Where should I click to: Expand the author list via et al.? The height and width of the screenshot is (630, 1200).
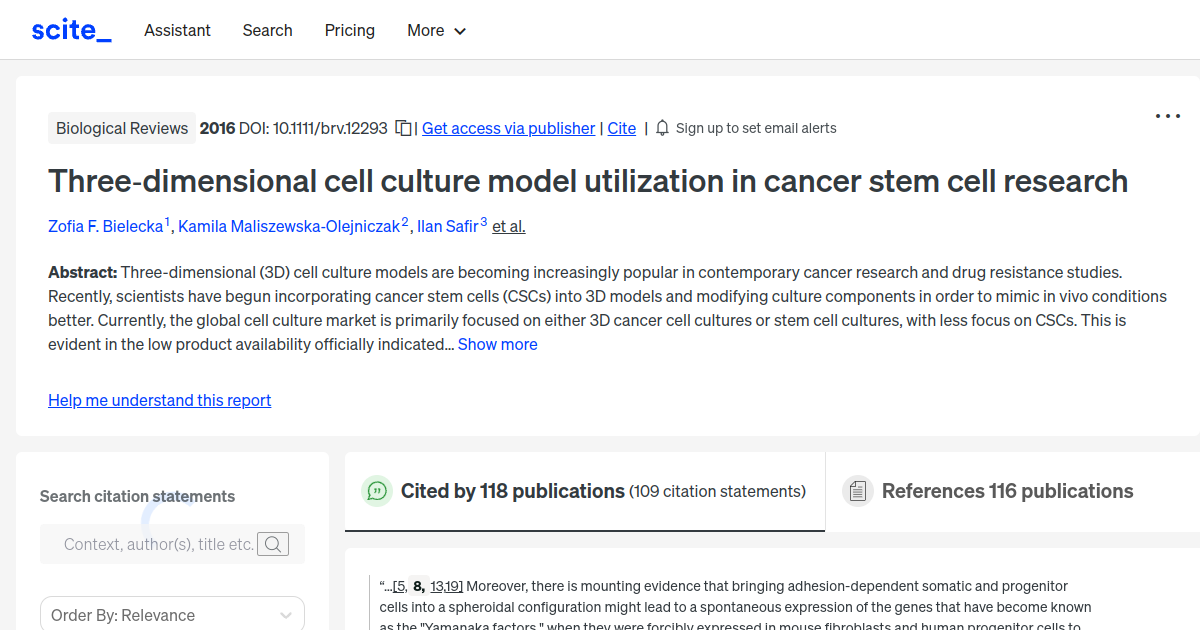[508, 226]
